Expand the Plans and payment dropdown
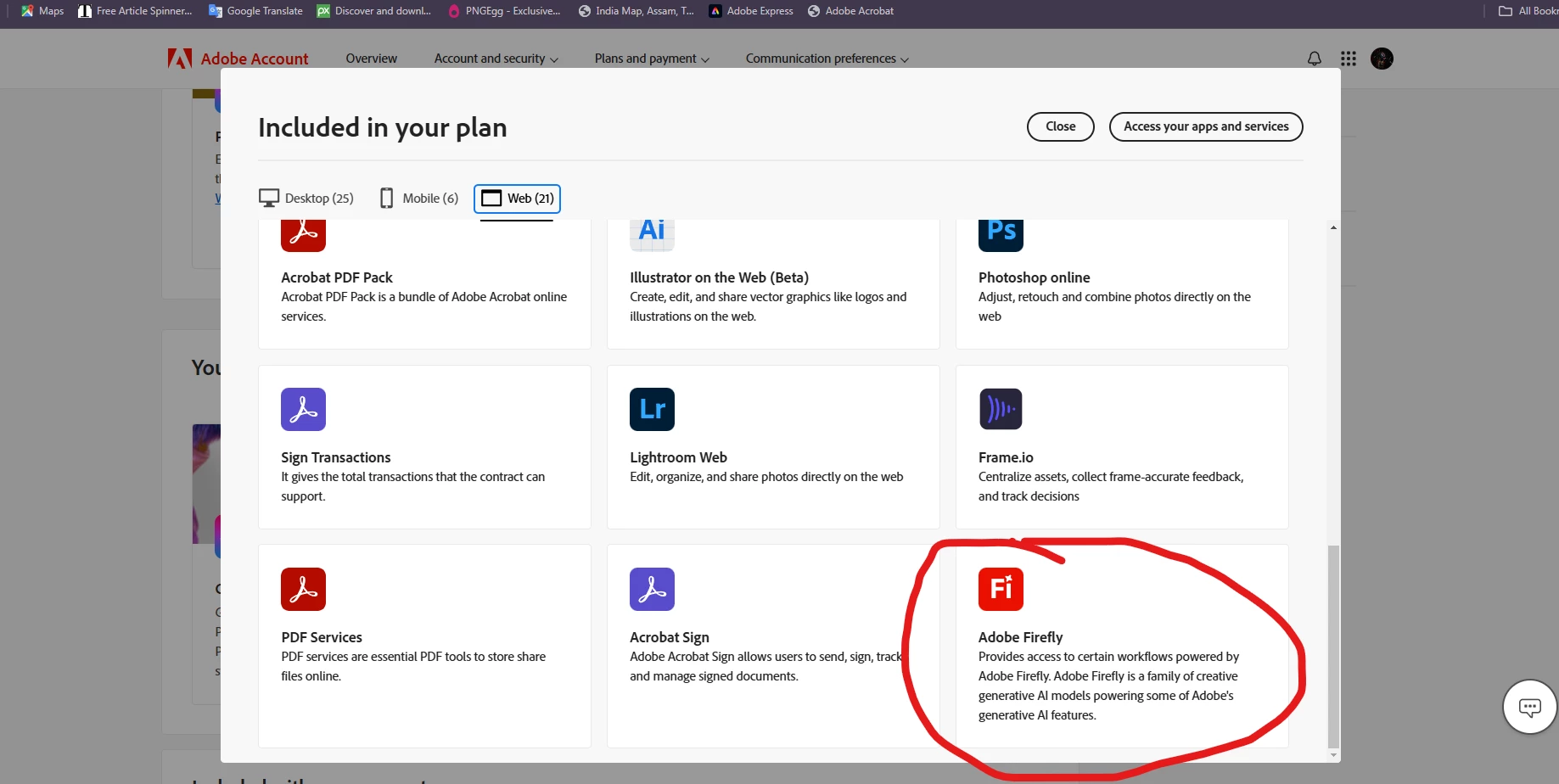Image resolution: width=1559 pixels, height=784 pixels. coord(652,59)
